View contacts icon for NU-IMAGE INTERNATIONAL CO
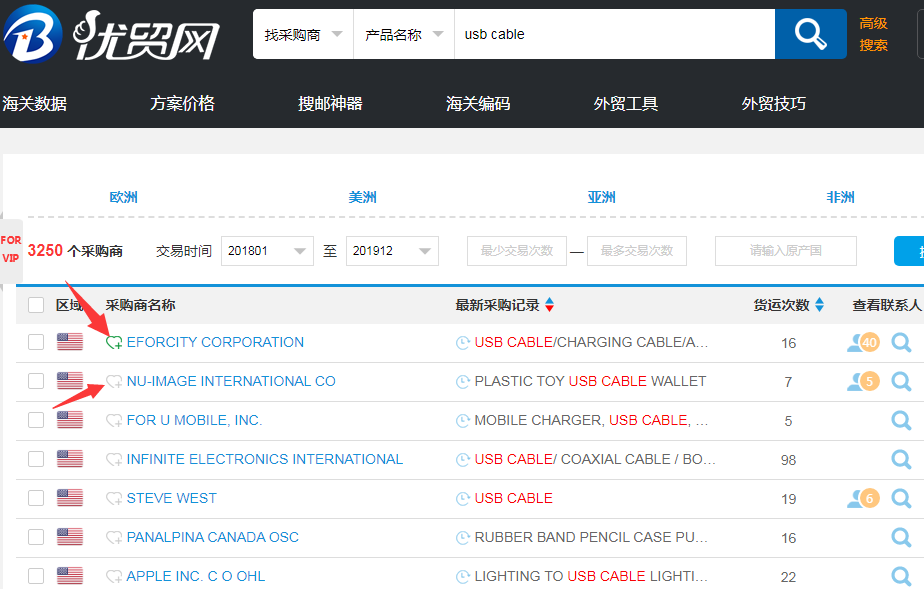The height and width of the screenshot is (589, 924). coord(863,381)
